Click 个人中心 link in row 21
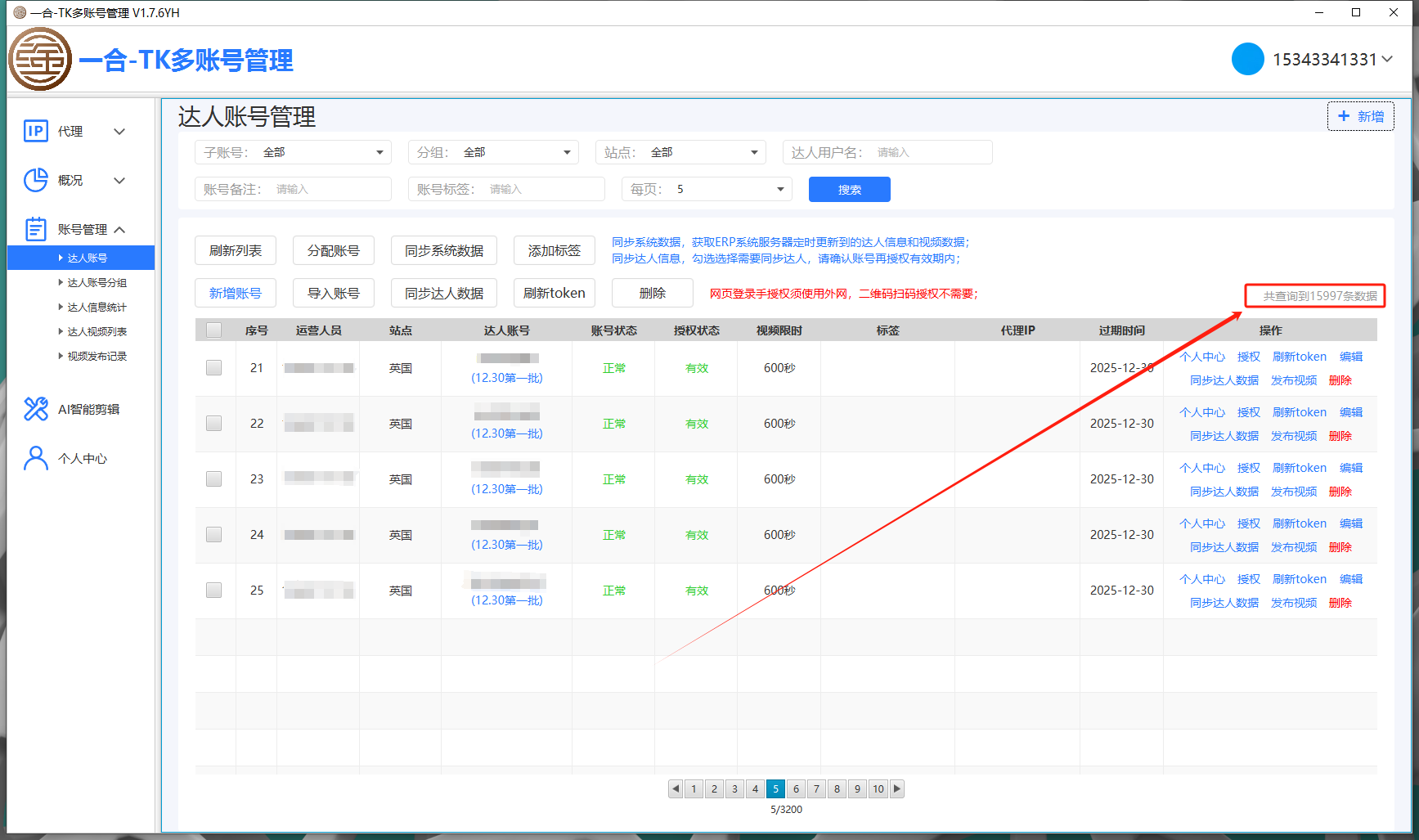 pos(1202,357)
